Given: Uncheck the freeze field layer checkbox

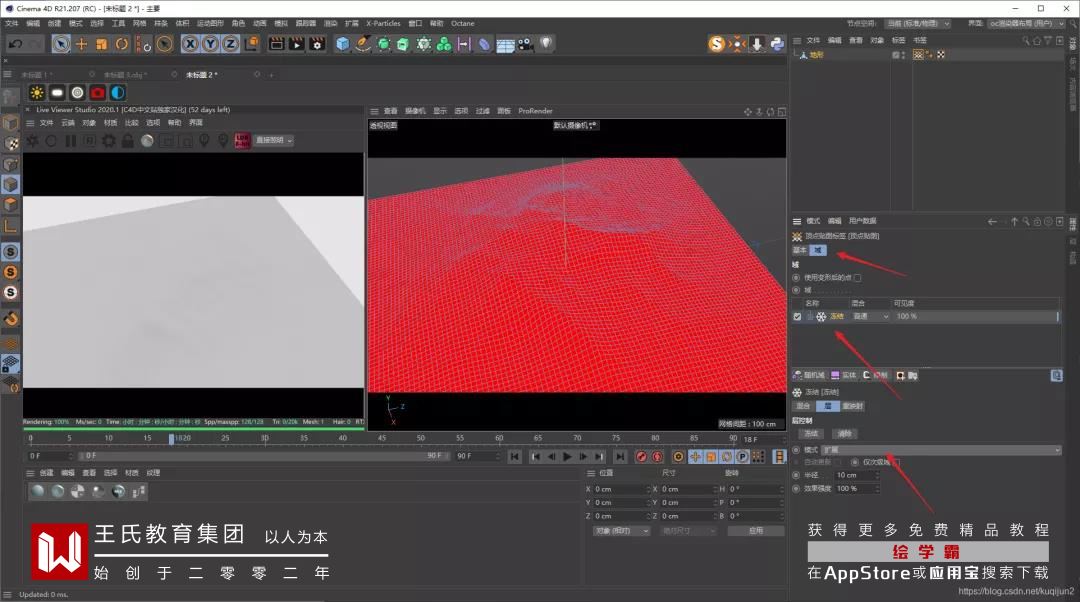Looking at the screenshot, I should (798, 317).
